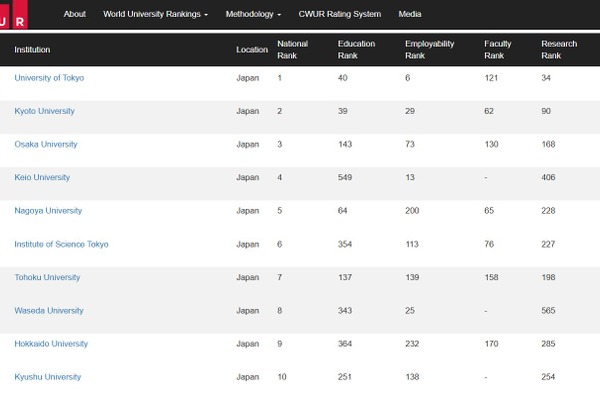
Task: Click the CWUR logo
Action: (14, 15)
